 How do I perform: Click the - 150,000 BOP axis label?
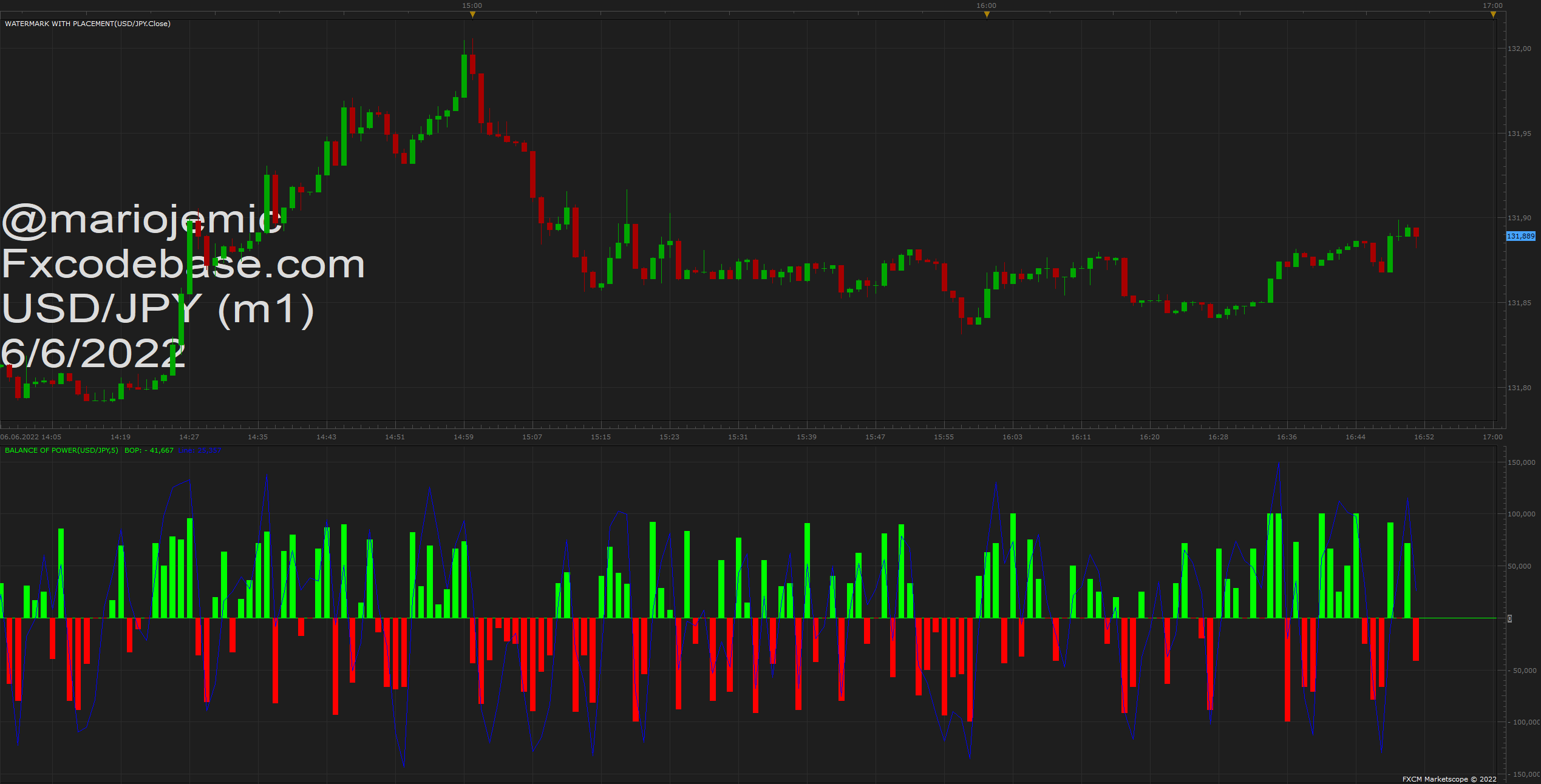[1524, 774]
